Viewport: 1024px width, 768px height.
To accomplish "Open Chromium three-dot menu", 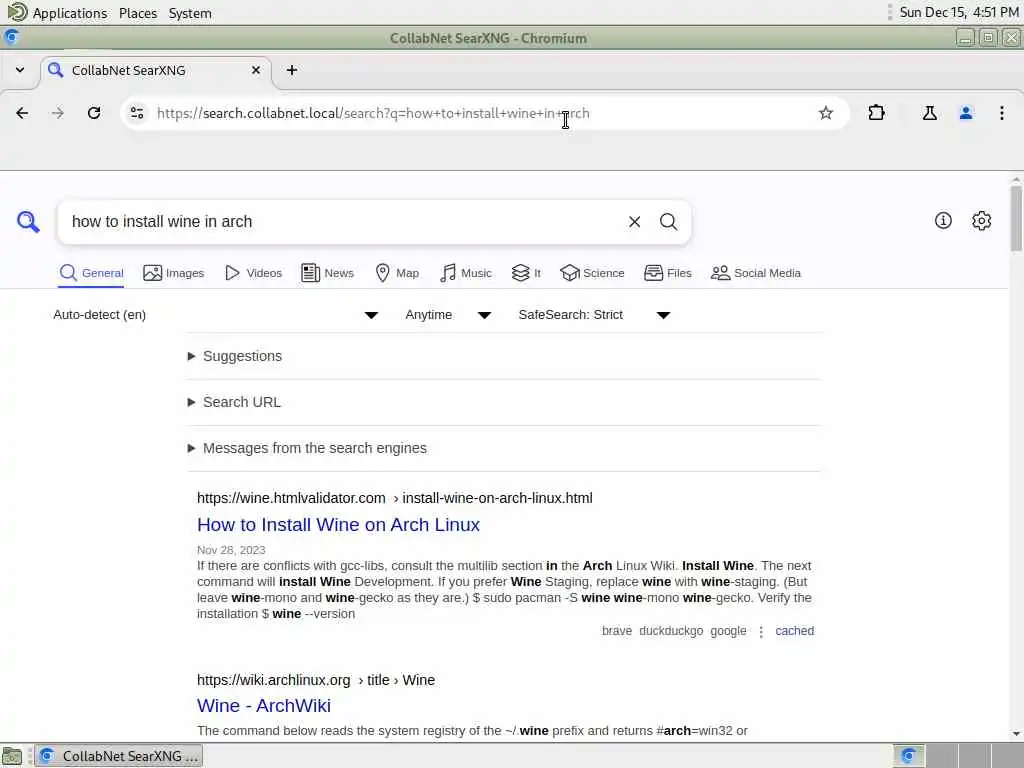I will pyautogui.click(x=1001, y=113).
